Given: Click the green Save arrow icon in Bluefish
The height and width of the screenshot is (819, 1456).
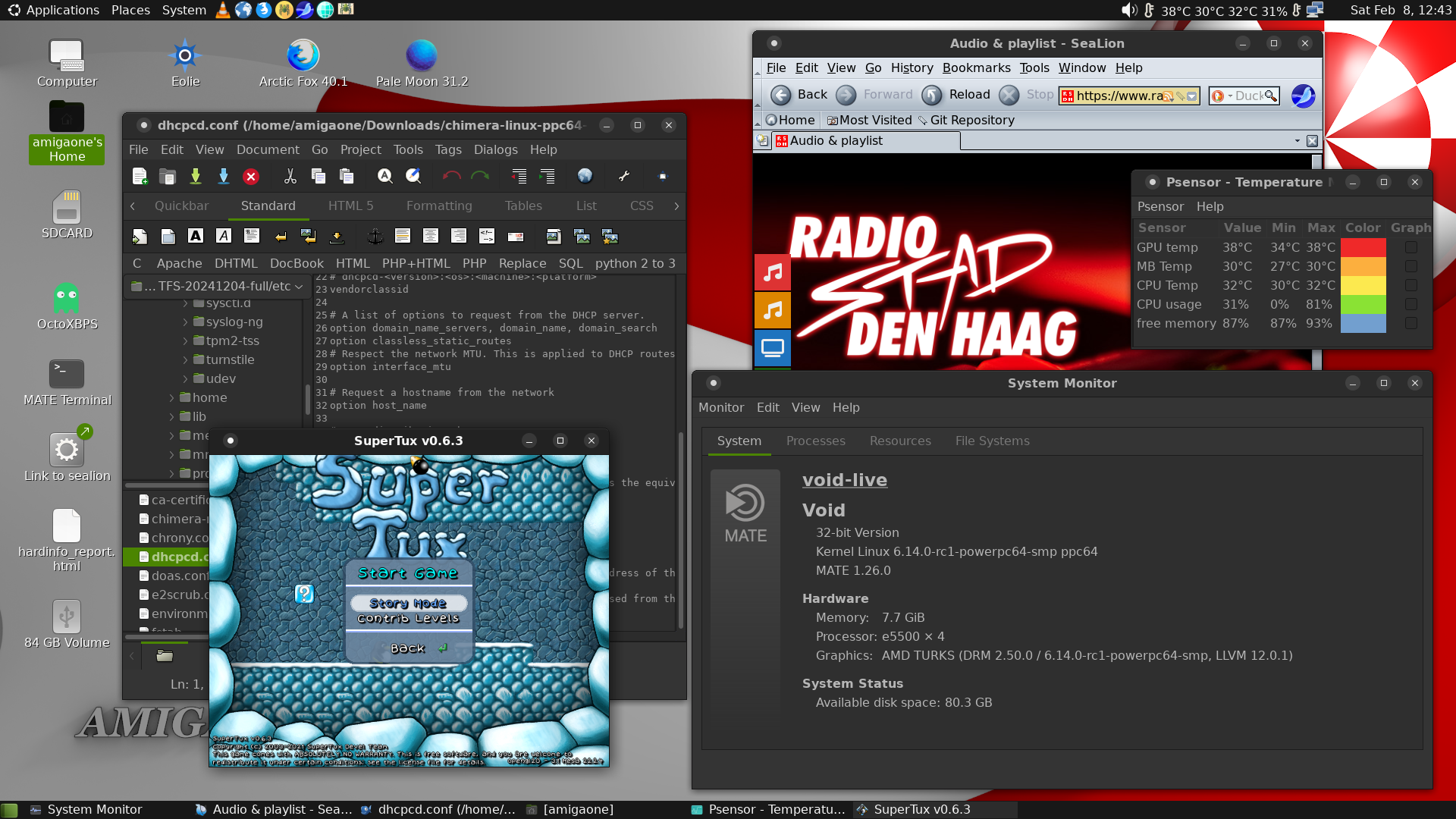Looking at the screenshot, I should pyautogui.click(x=196, y=176).
